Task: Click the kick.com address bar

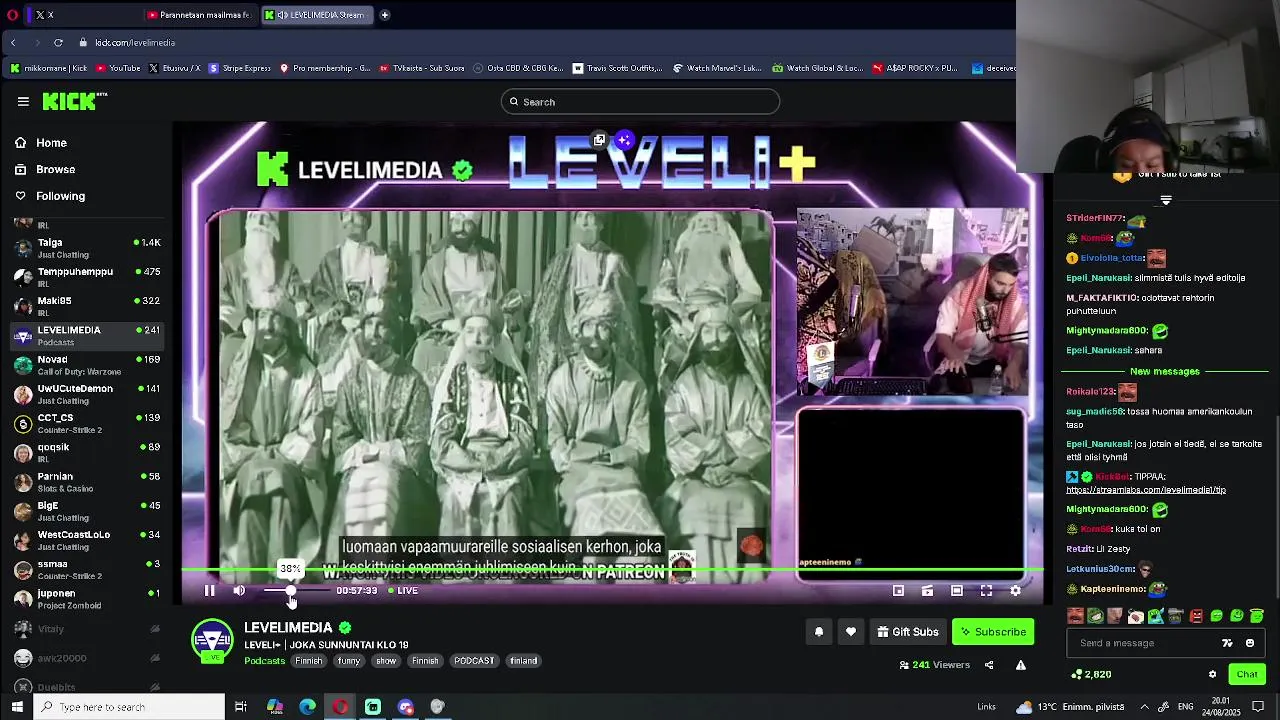Action: [x=135, y=43]
